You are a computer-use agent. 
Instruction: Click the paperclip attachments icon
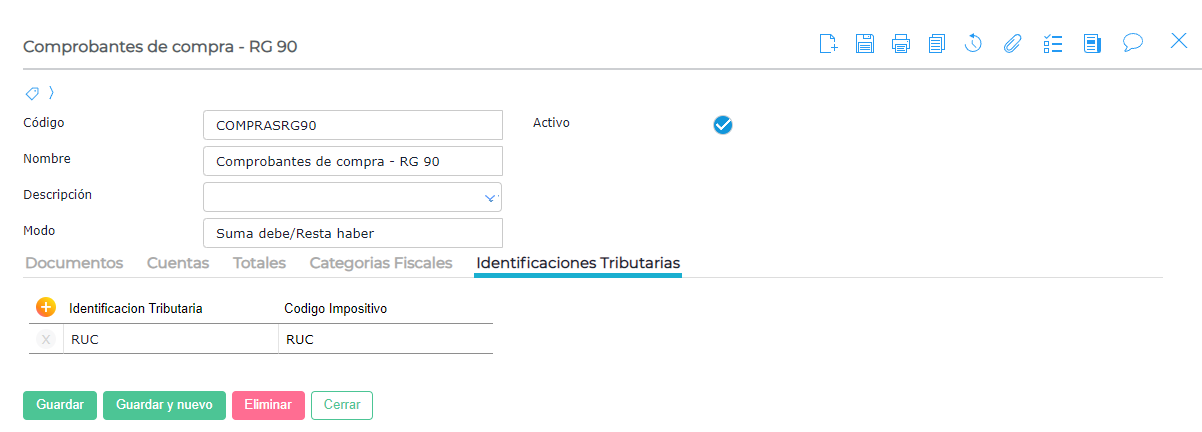(1012, 43)
